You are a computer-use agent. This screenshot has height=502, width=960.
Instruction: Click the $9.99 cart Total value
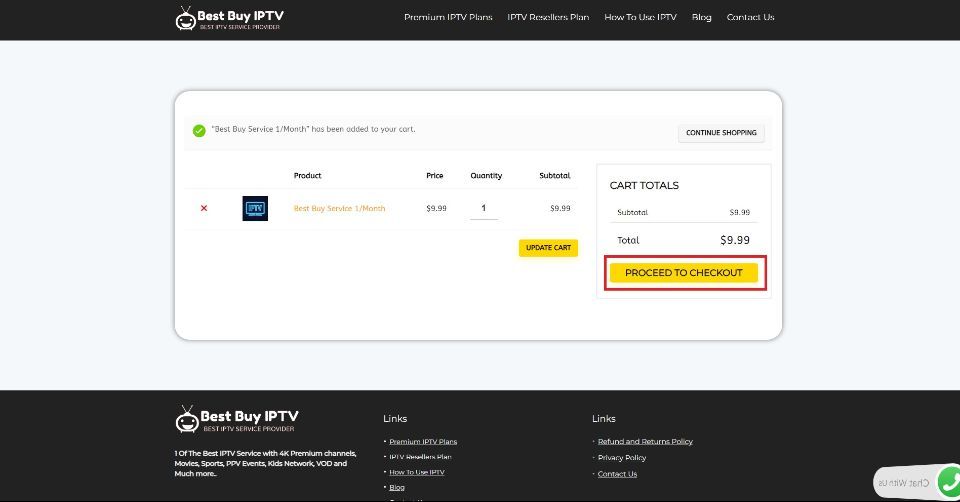pyautogui.click(x=735, y=240)
